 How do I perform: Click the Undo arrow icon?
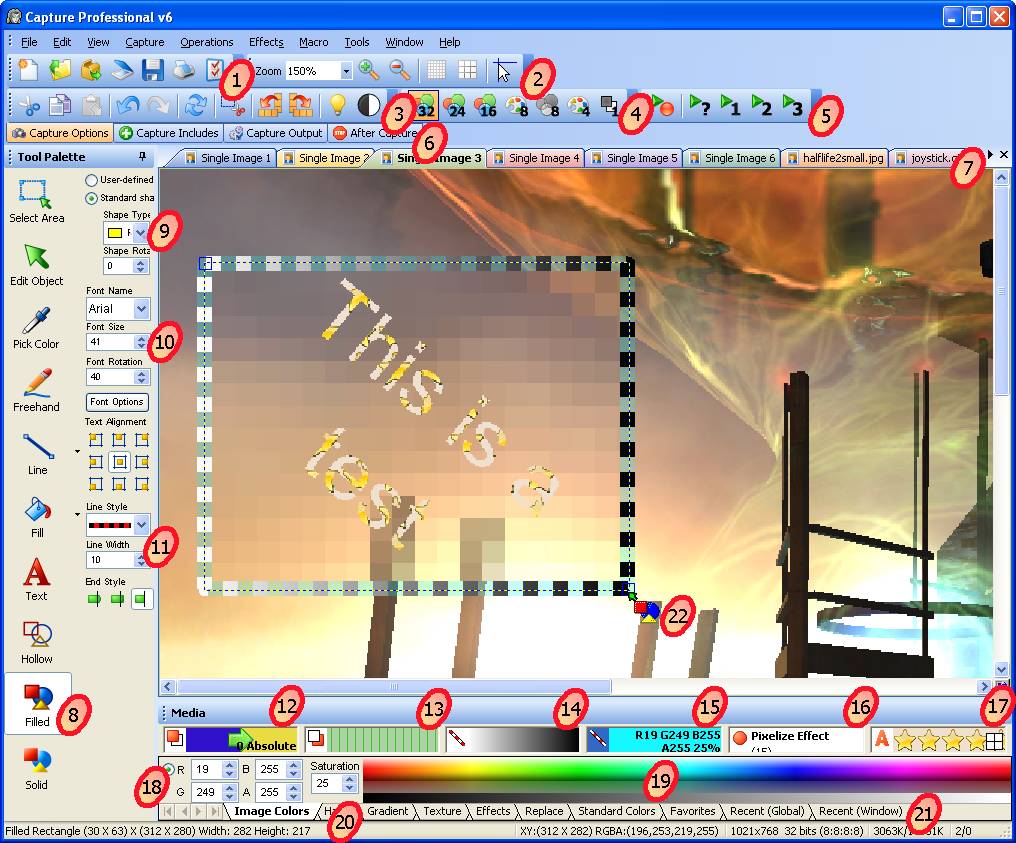pyautogui.click(x=128, y=105)
